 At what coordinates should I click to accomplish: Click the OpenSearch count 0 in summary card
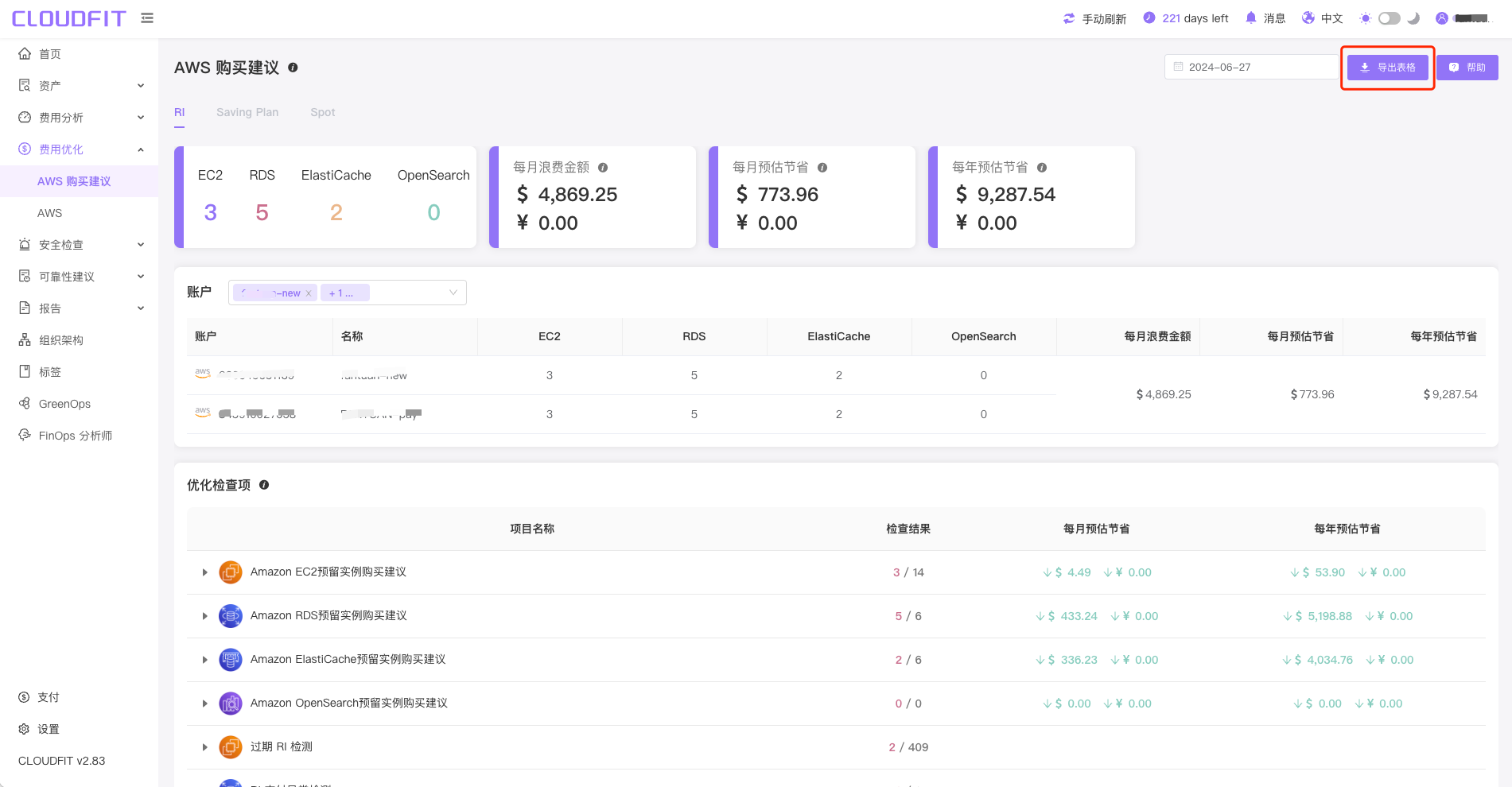[x=433, y=212]
